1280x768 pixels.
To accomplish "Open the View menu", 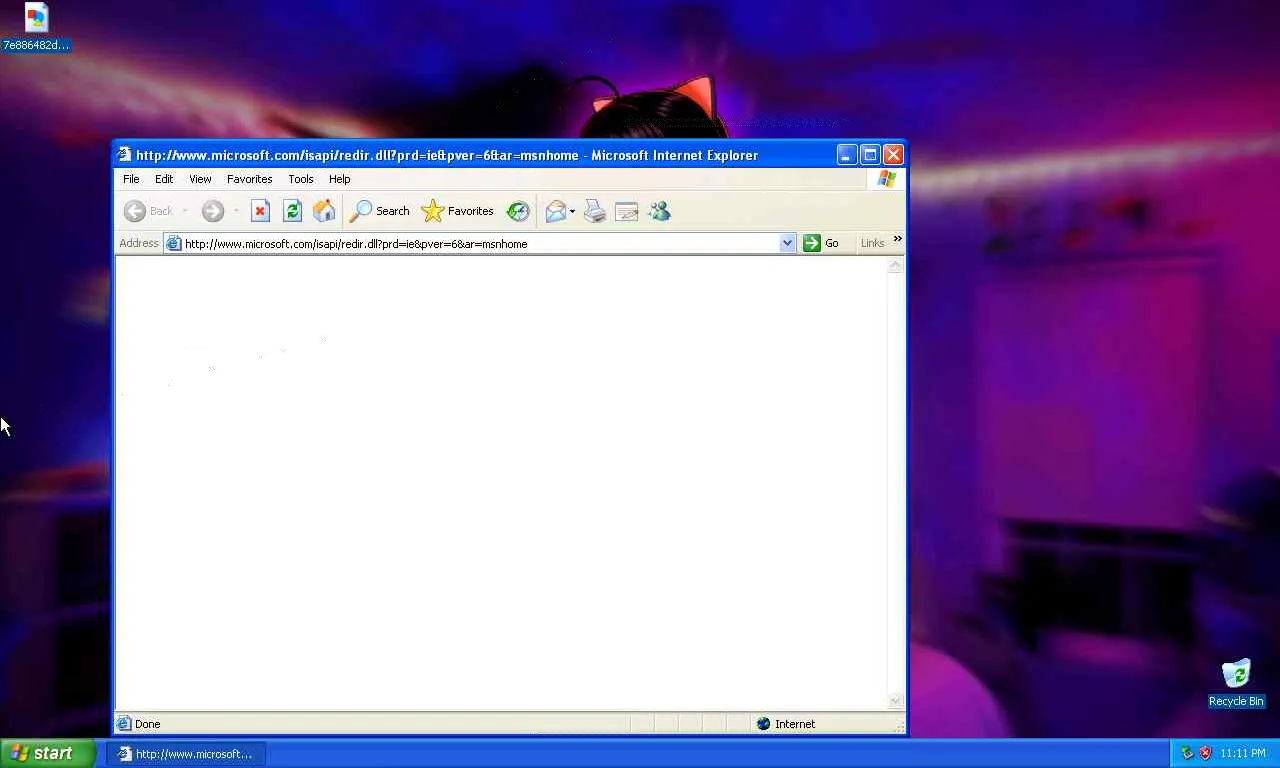I will tap(200, 179).
